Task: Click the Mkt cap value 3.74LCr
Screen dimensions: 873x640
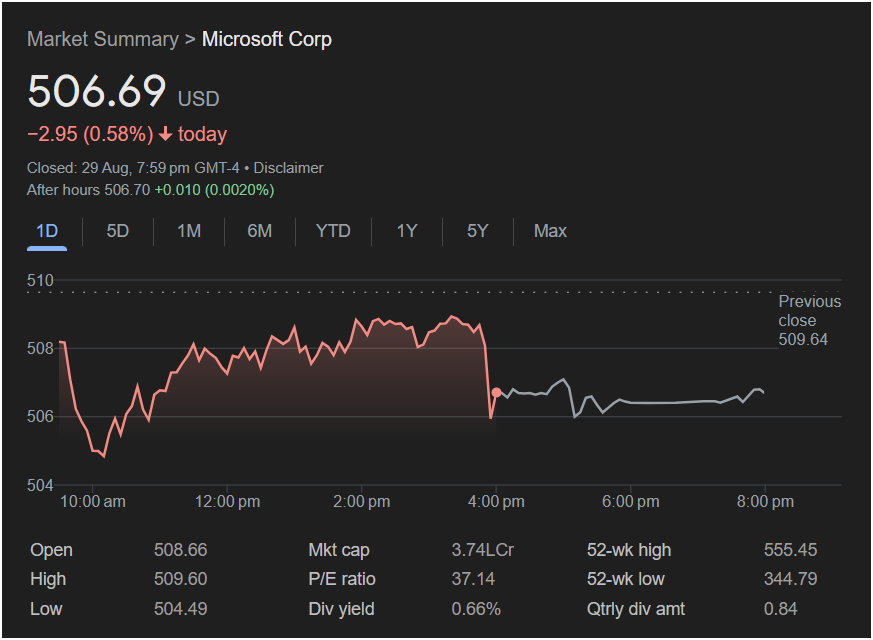Action: pos(483,550)
